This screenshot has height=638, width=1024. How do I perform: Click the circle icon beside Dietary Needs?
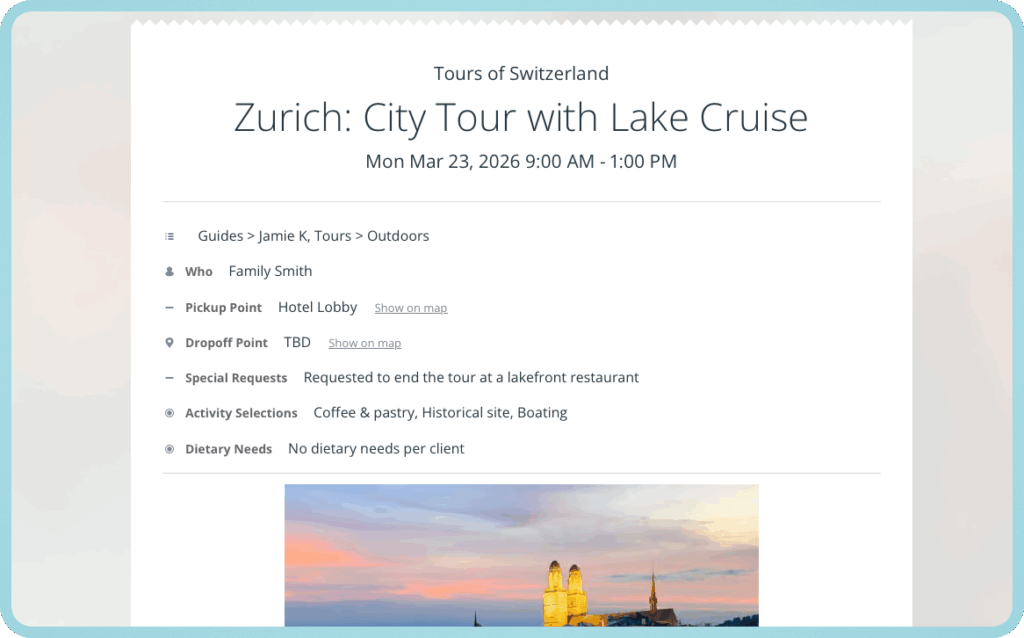point(169,449)
